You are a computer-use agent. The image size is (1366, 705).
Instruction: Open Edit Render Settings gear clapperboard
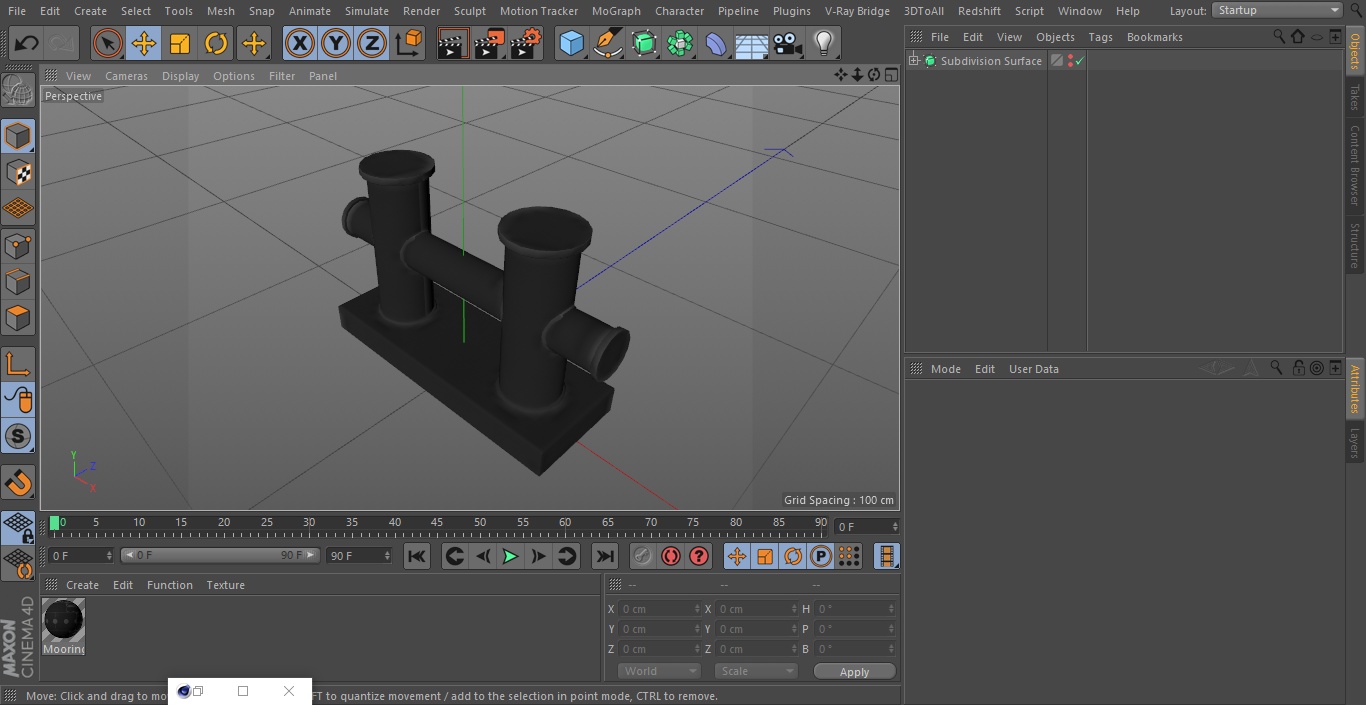pos(525,44)
